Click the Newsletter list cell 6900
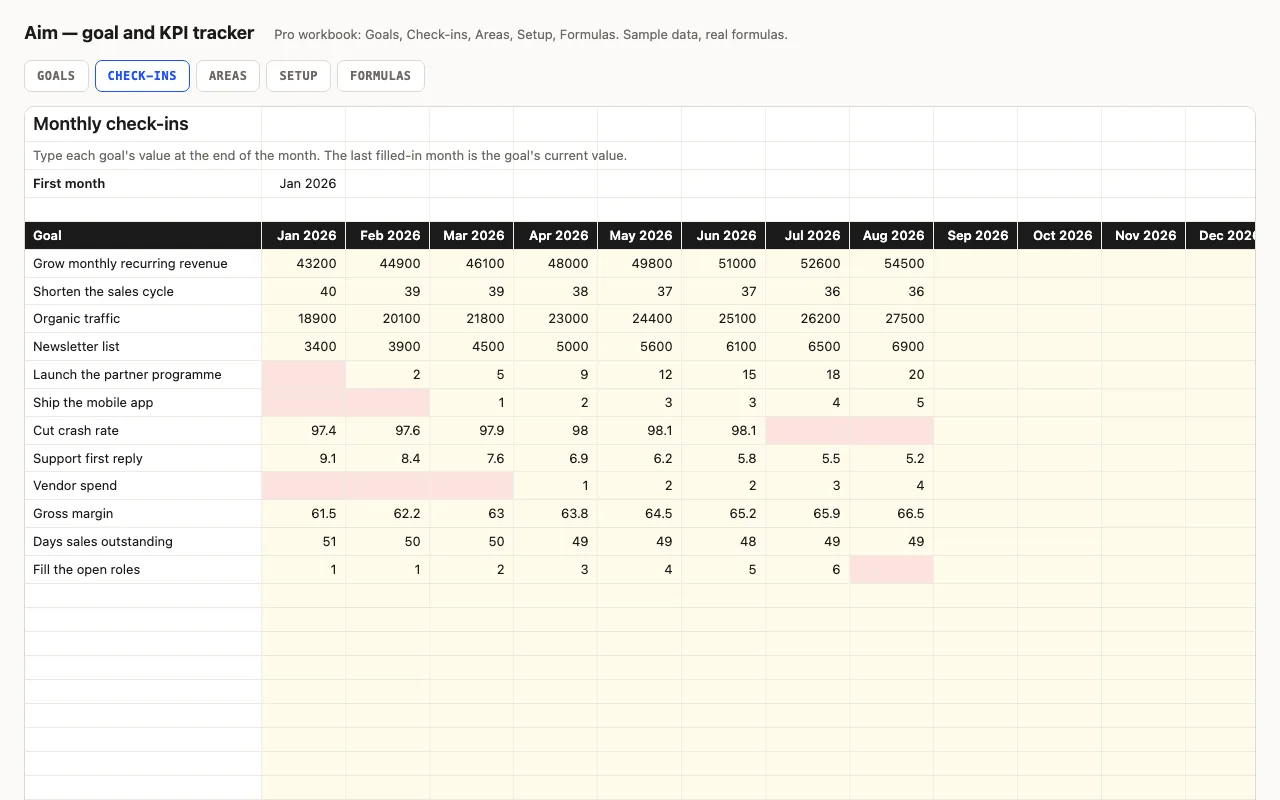Image resolution: width=1280 pixels, height=800 pixels. point(892,347)
